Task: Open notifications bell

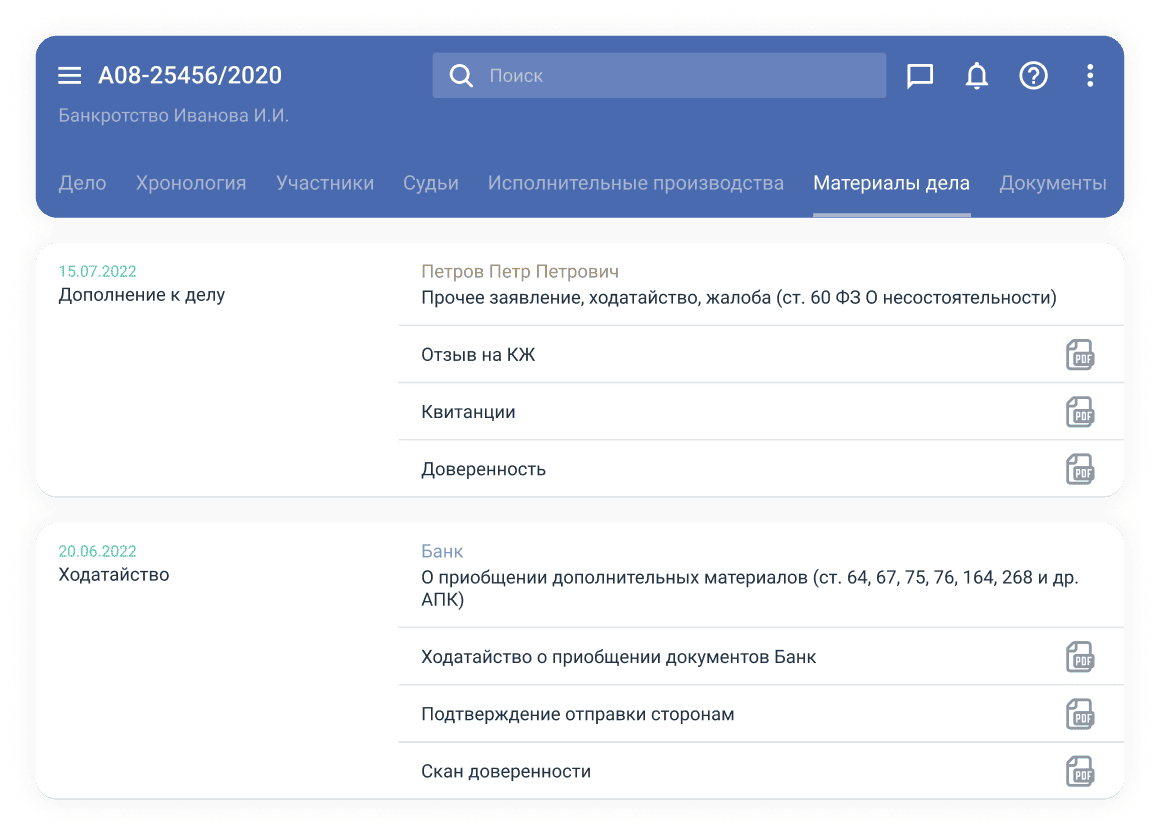Action: (x=977, y=75)
